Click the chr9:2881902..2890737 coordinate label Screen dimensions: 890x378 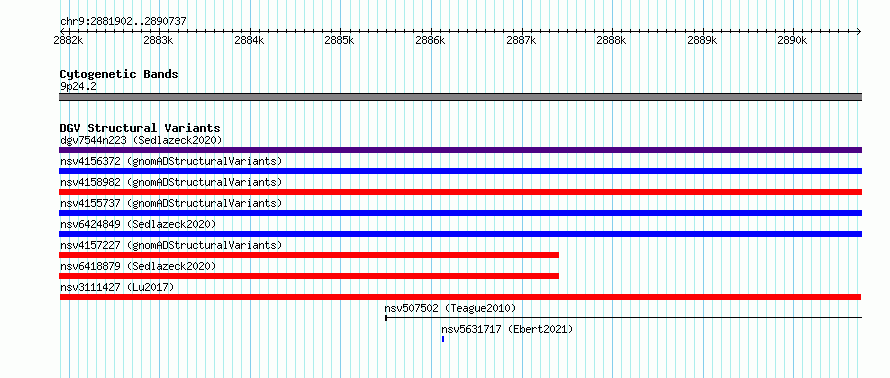click(123, 22)
